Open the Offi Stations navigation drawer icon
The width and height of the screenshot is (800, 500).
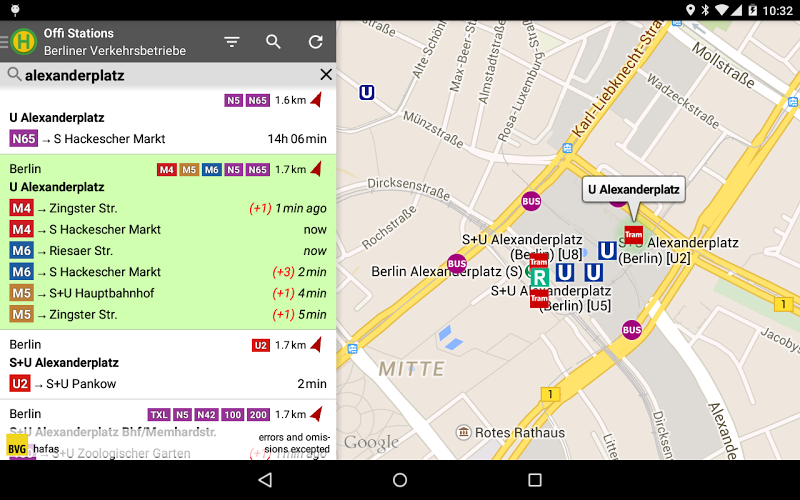tap(20, 42)
